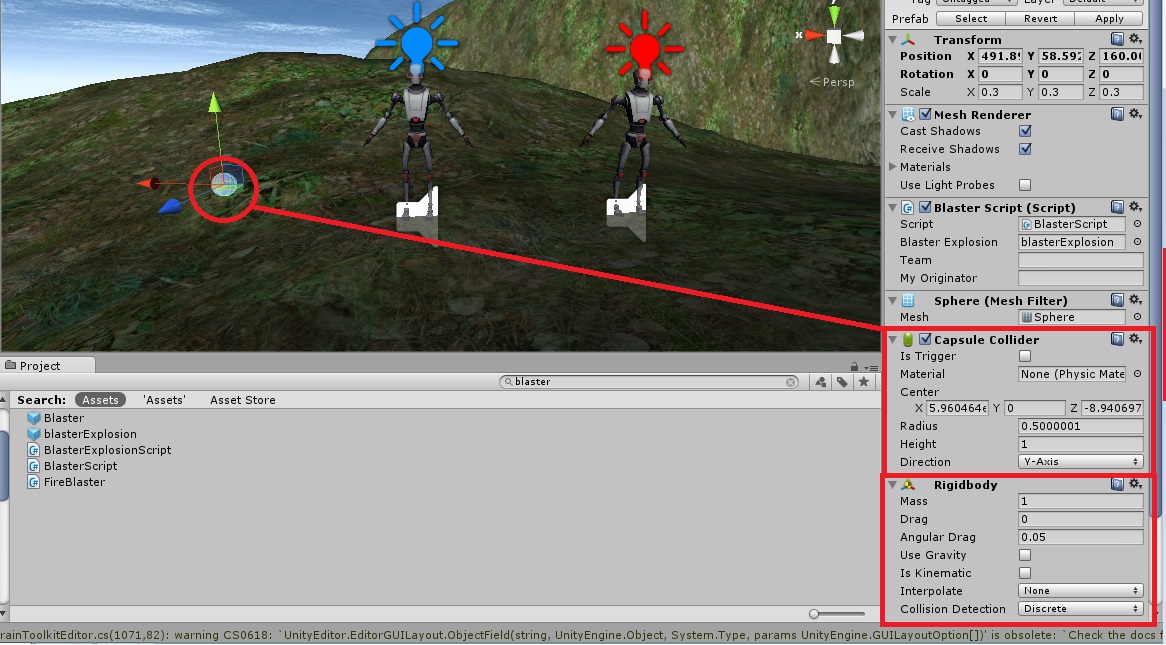This screenshot has width=1166, height=645.
Task: Open the Direction Y-Axis dropdown
Action: tap(1080, 461)
